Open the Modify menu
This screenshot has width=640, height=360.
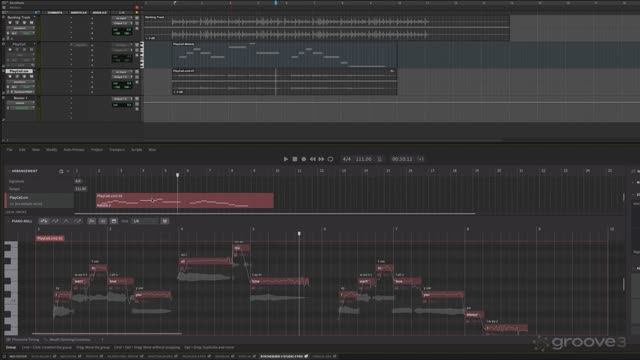pos(52,150)
